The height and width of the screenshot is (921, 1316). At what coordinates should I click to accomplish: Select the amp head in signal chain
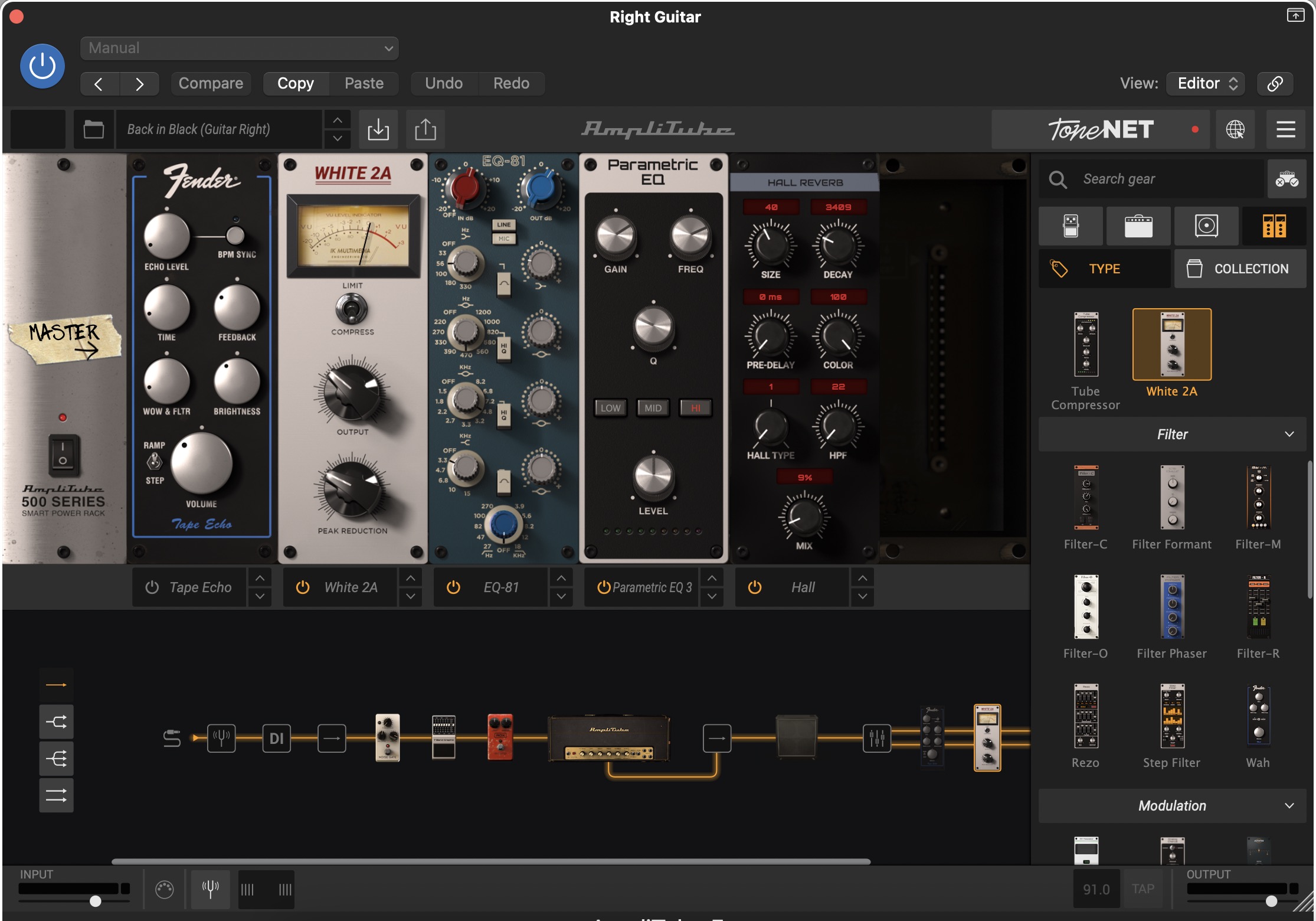609,738
